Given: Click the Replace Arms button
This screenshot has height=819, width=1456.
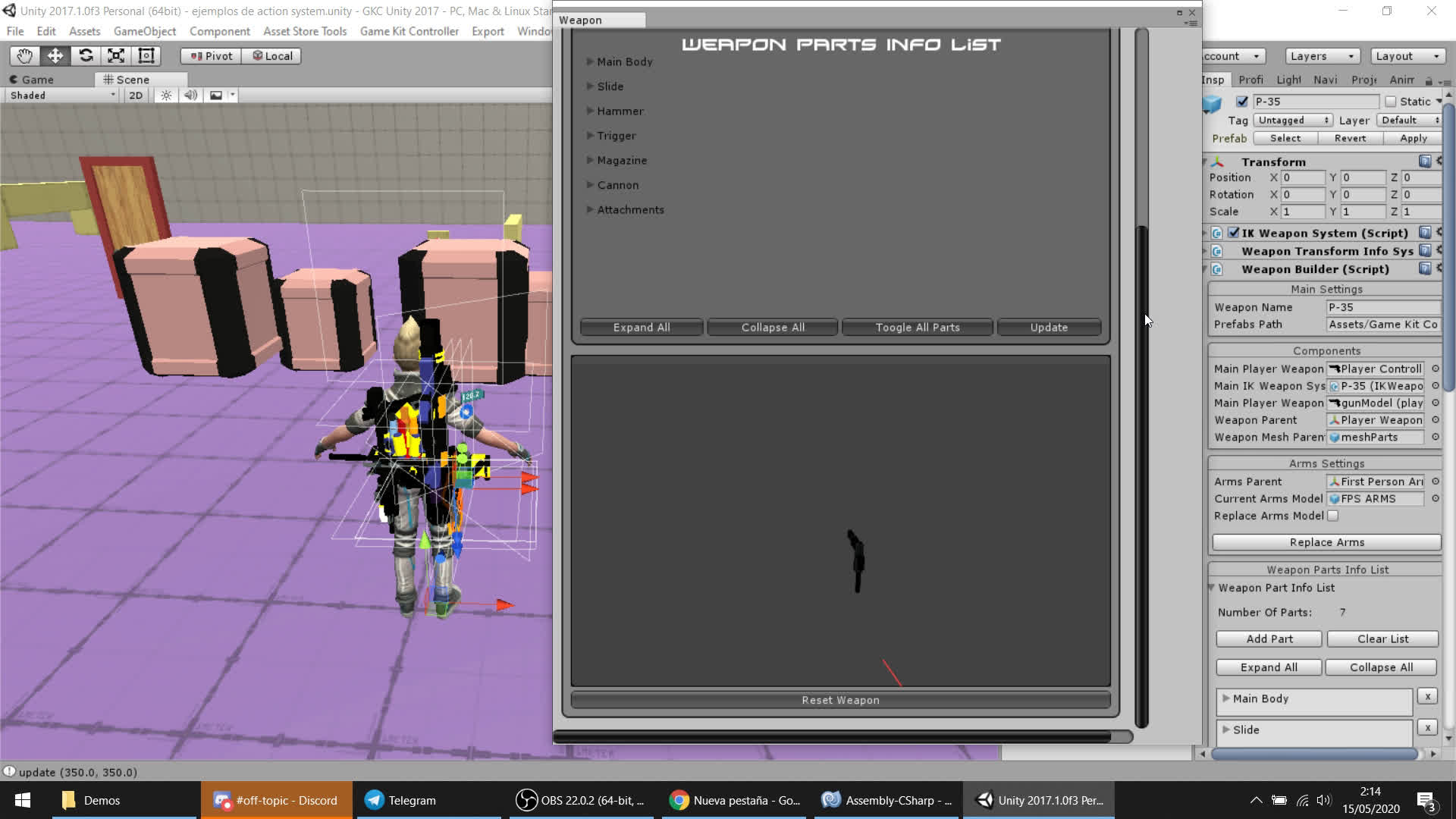Looking at the screenshot, I should click(1326, 542).
